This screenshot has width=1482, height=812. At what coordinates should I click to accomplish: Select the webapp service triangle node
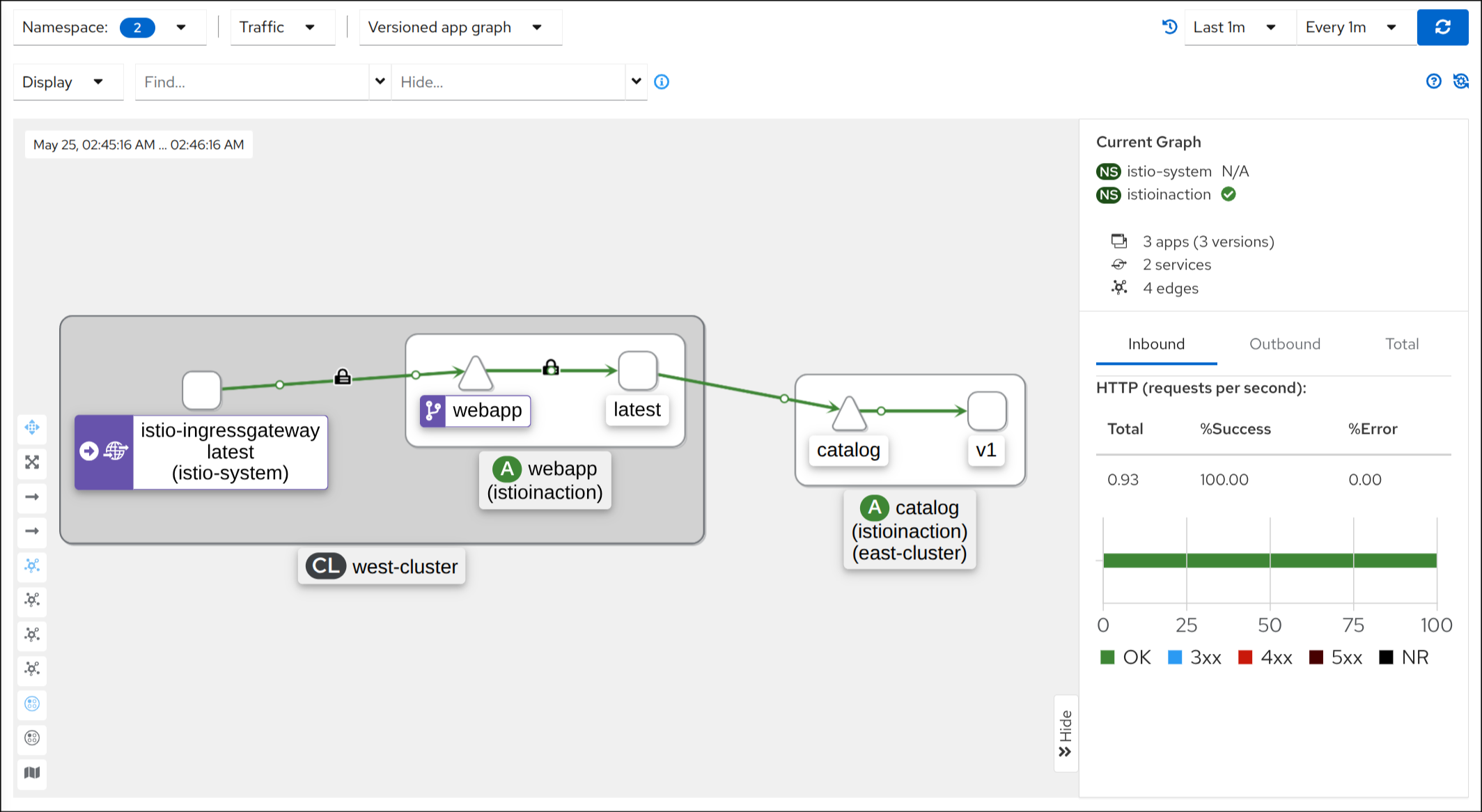point(476,373)
